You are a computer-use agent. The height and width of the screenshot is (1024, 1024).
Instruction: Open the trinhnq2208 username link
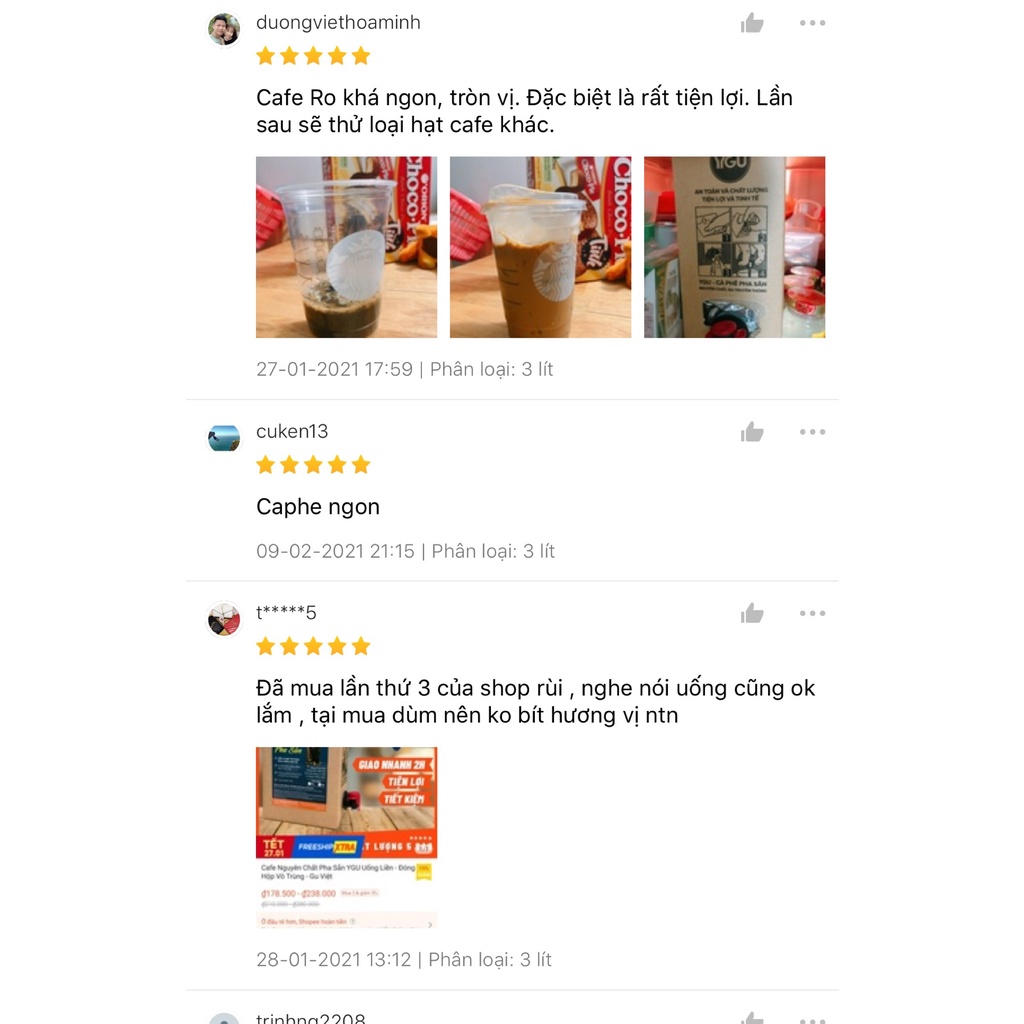(310, 1018)
